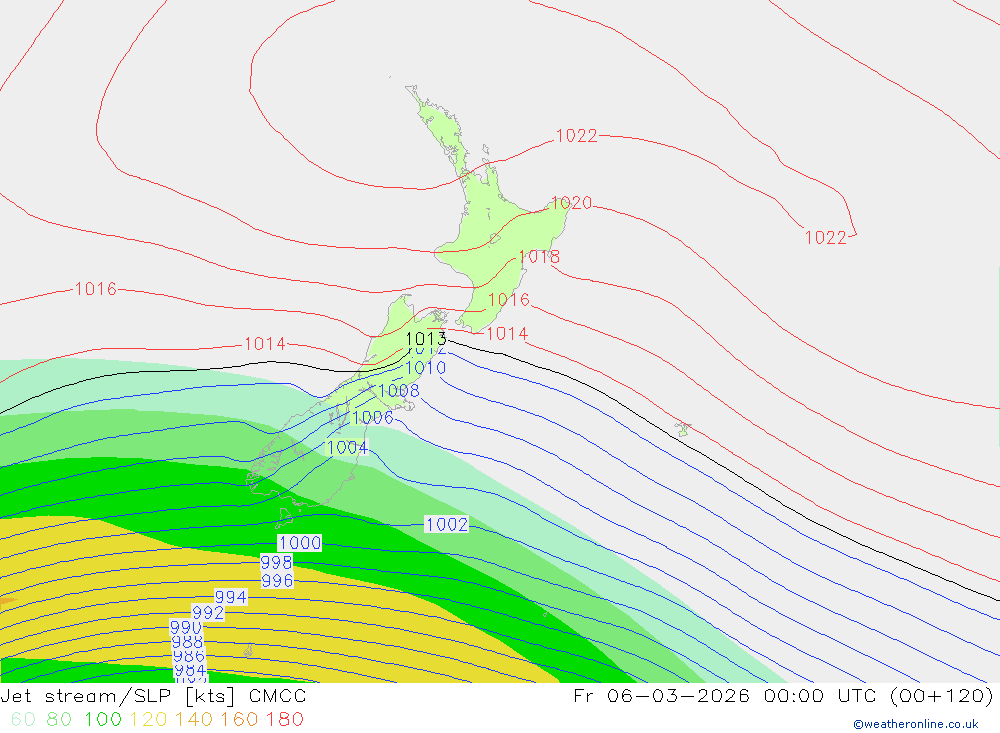Click the blue 986 isobar label
The width and height of the screenshot is (1000, 733).
pyautogui.click(x=189, y=656)
